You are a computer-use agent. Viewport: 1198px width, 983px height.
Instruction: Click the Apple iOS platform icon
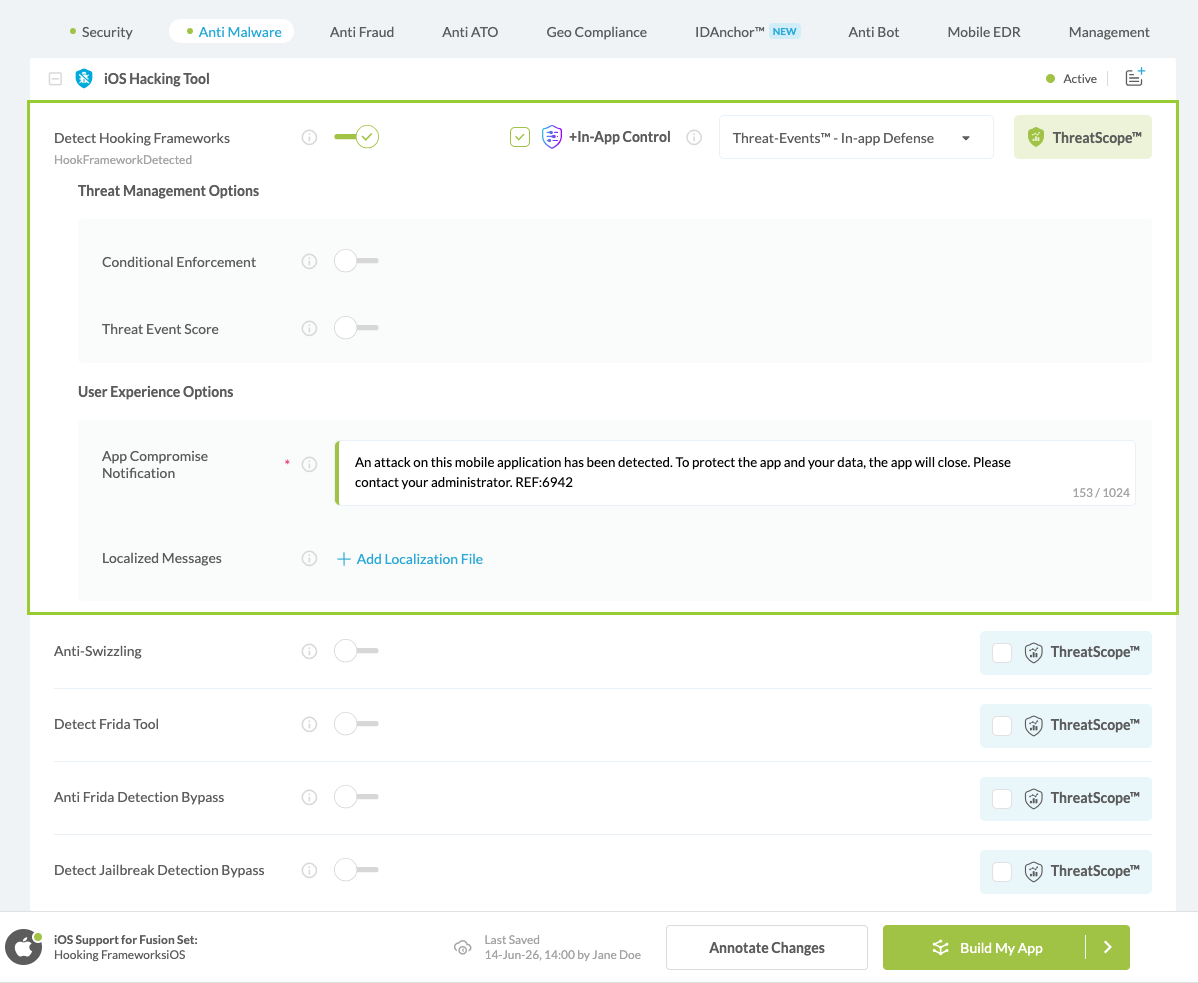pyautogui.click(x=24, y=948)
